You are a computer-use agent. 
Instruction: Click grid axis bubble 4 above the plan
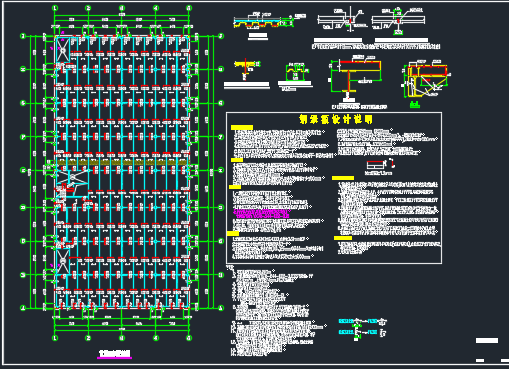tap(156, 8)
